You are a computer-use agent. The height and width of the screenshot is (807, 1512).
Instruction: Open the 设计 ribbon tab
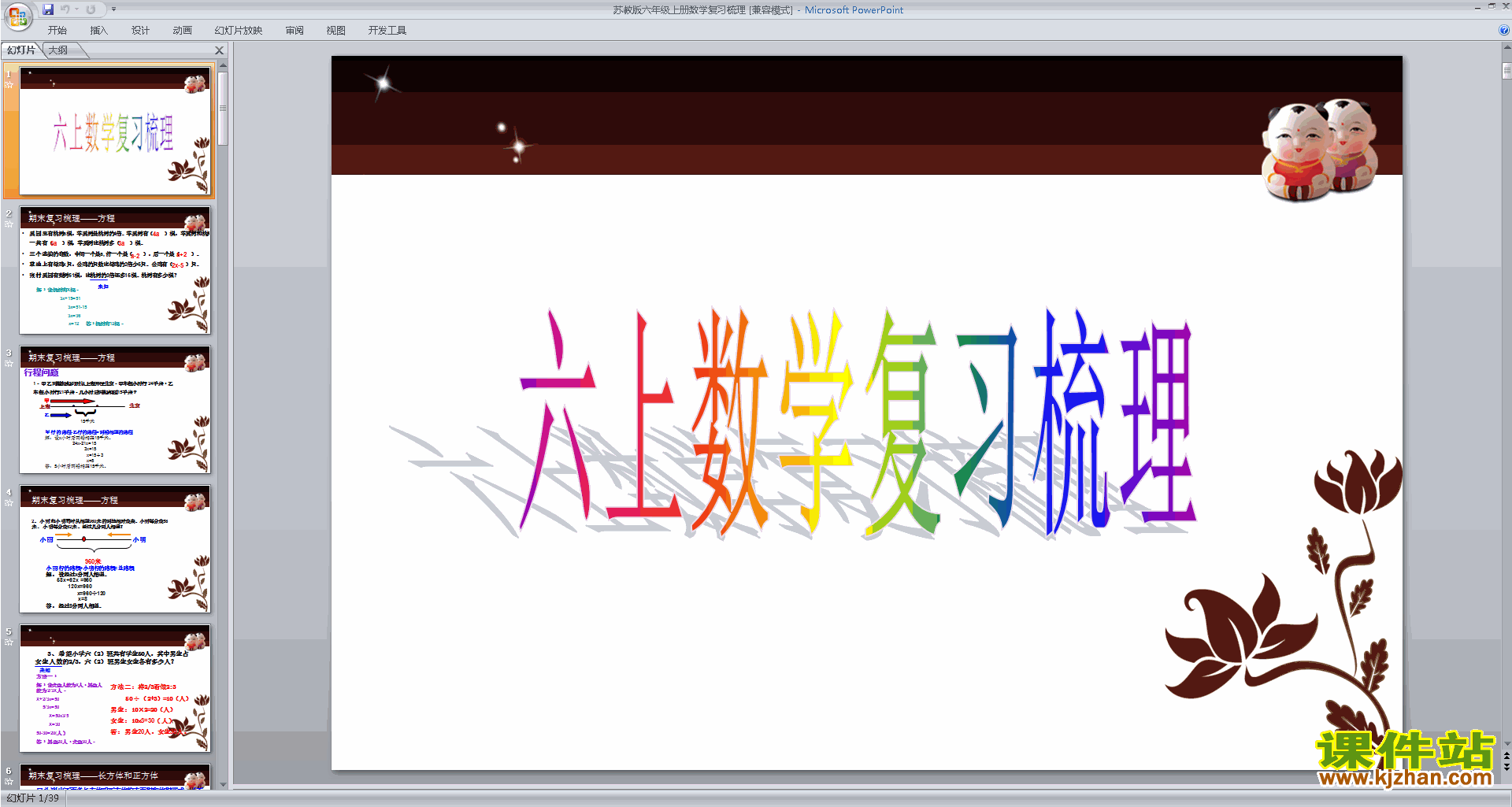(x=140, y=31)
